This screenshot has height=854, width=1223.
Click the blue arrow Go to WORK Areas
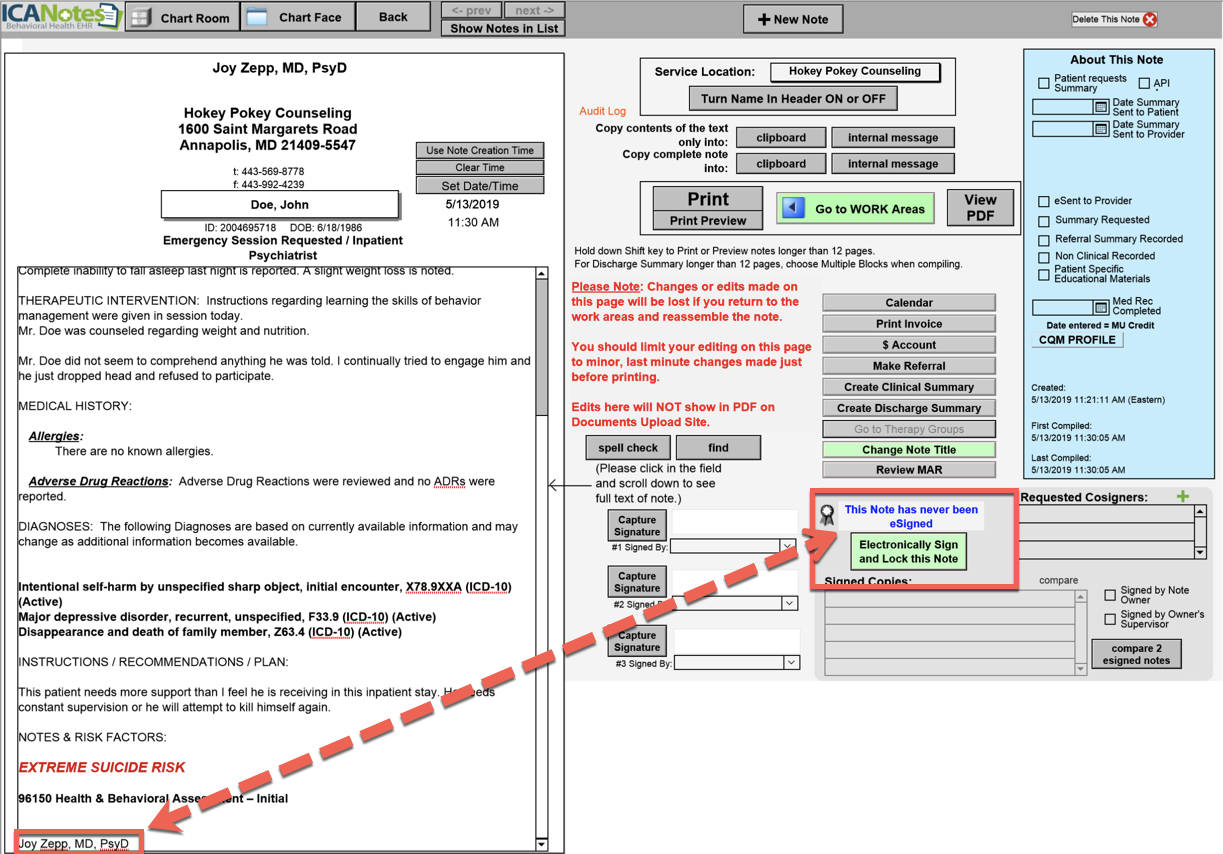point(793,208)
